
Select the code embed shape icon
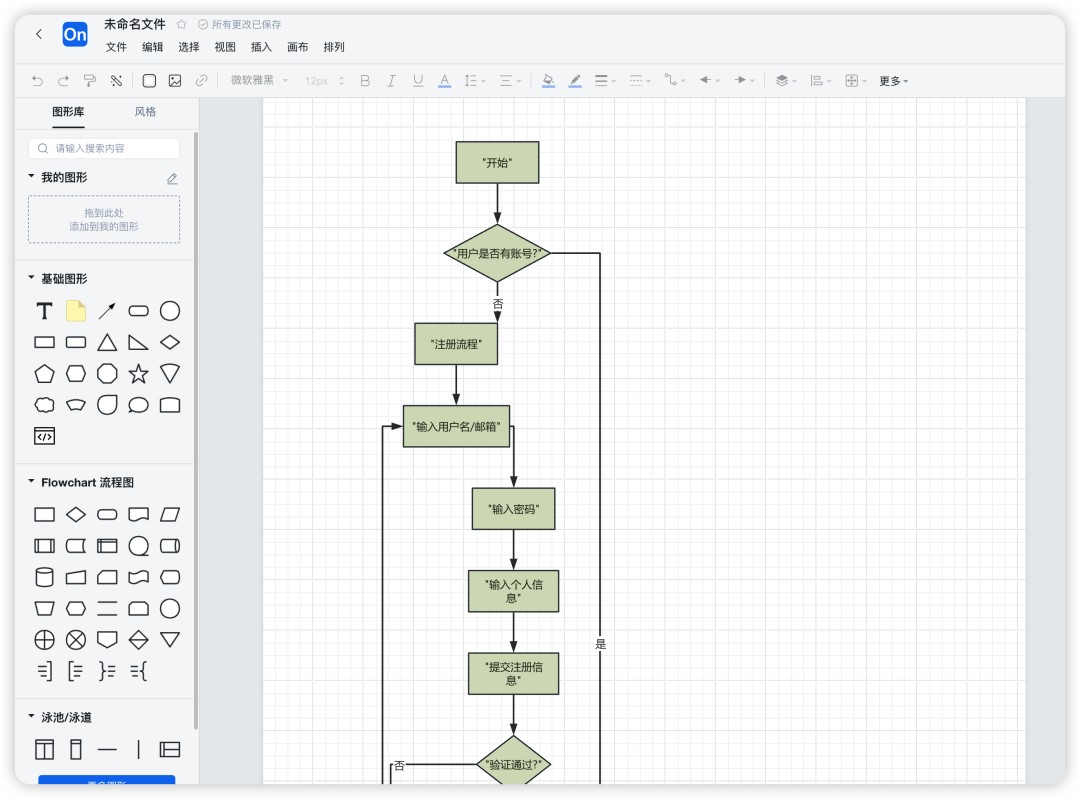coord(45,436)
